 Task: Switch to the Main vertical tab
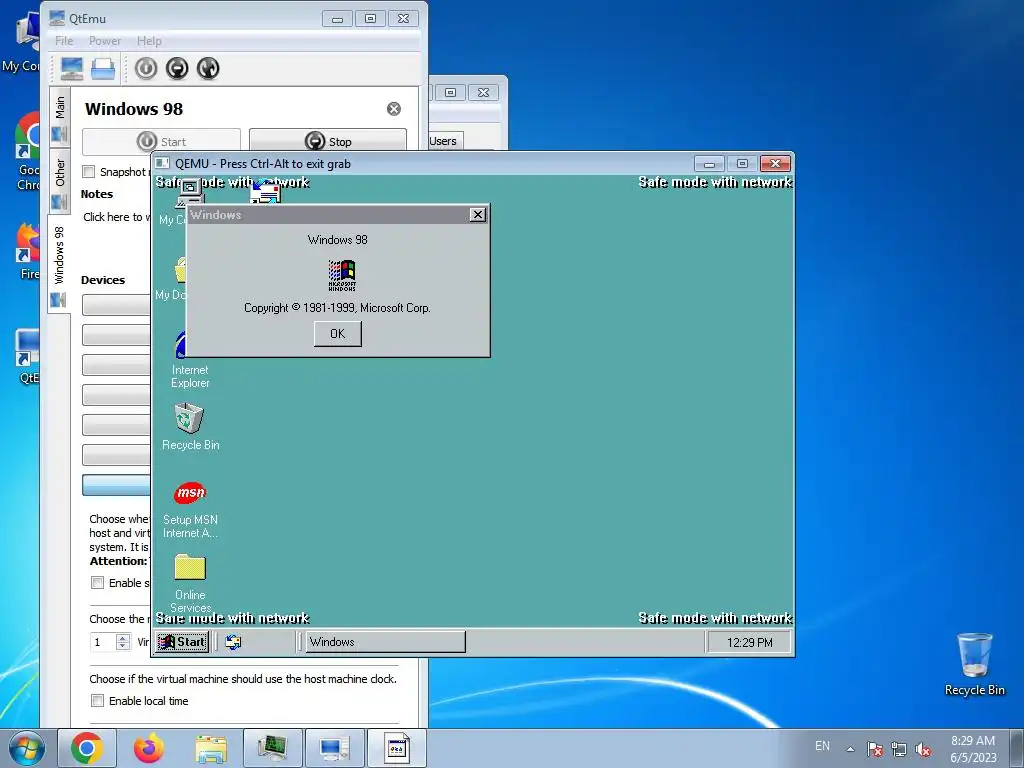point(59,118)
